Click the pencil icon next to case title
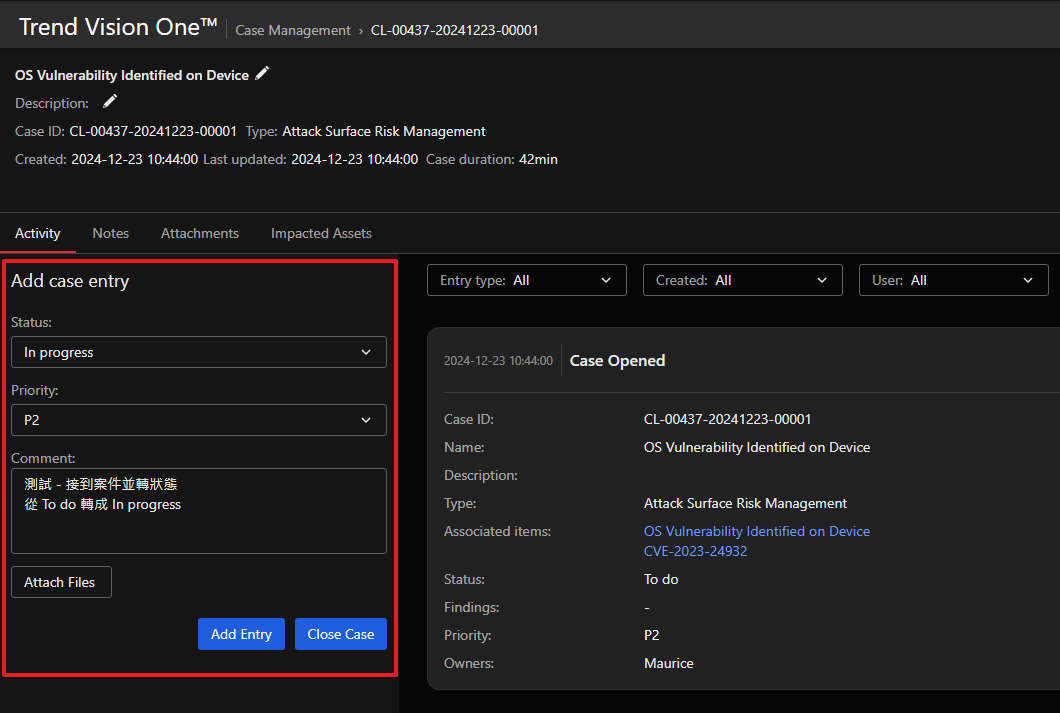 (262, 74)
